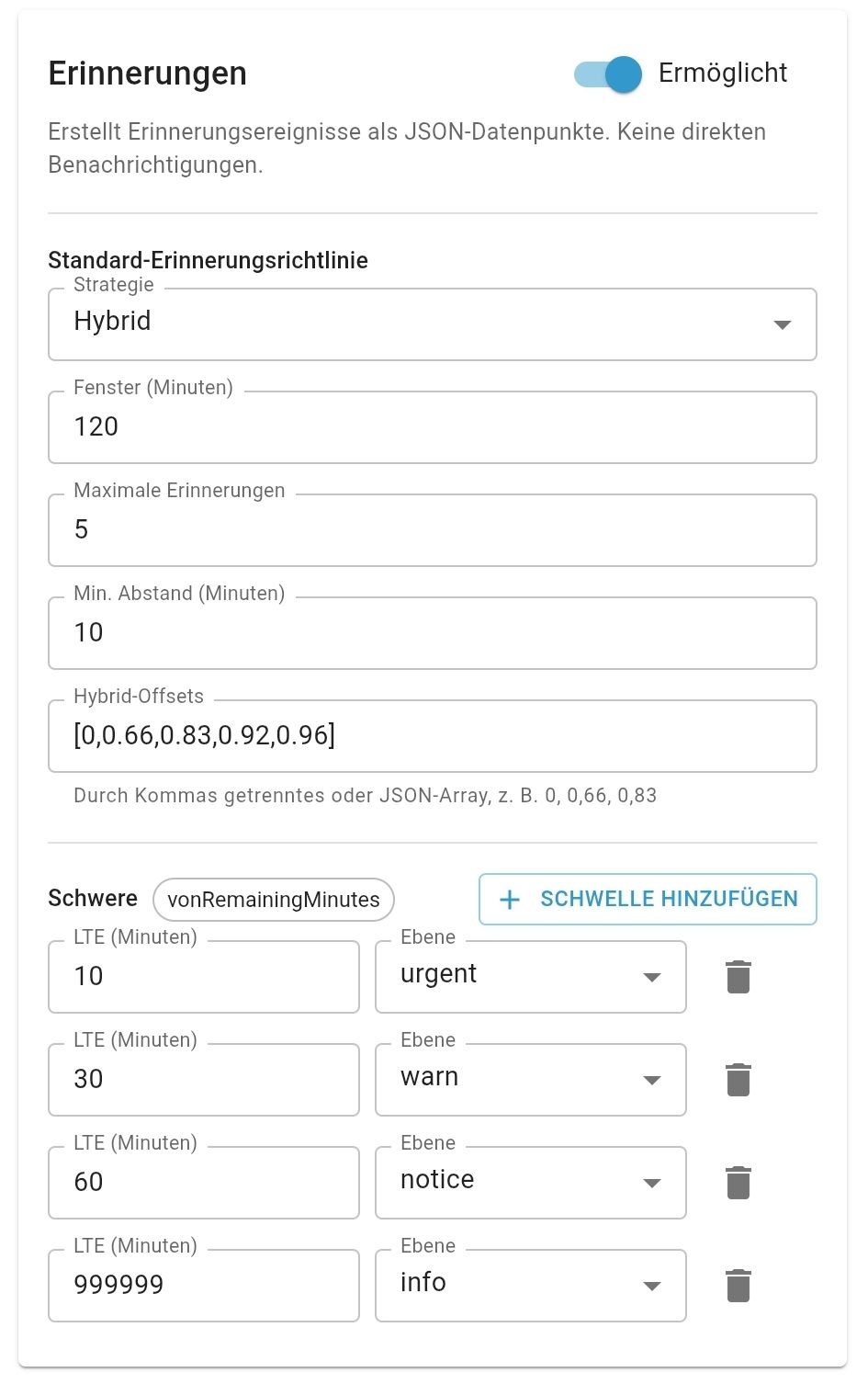
Task: Click the Min. Abstand field showing 10
Action: click(x=432, y=632)
